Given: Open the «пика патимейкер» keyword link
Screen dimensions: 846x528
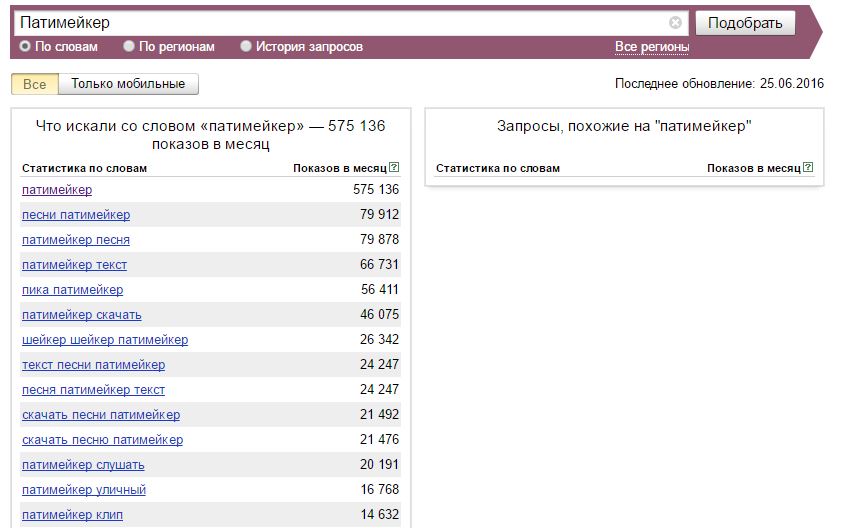Looking at the screenshot, I should coord(72,290).
